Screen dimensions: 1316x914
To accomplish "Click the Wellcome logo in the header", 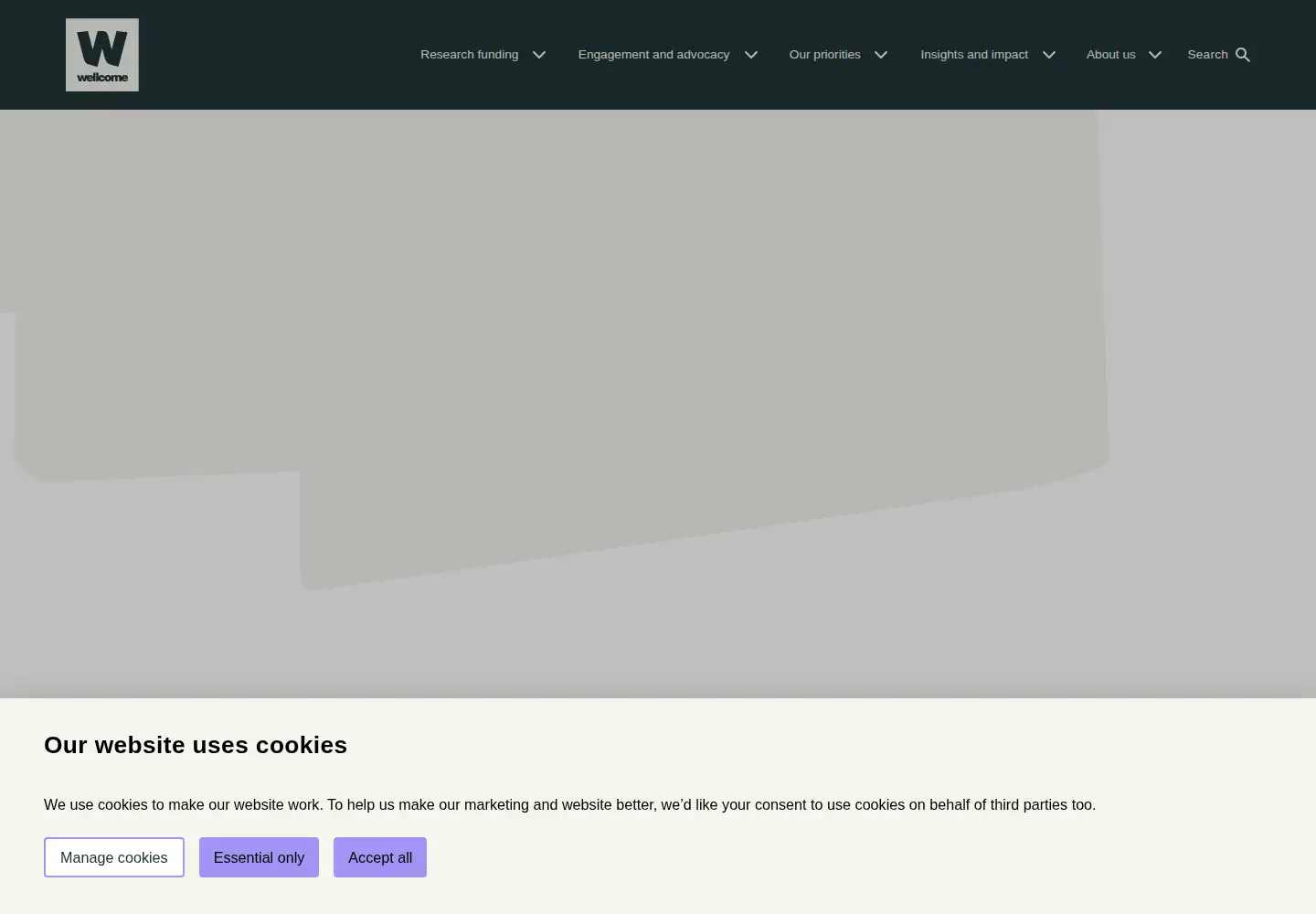I will tap(102, 55).
